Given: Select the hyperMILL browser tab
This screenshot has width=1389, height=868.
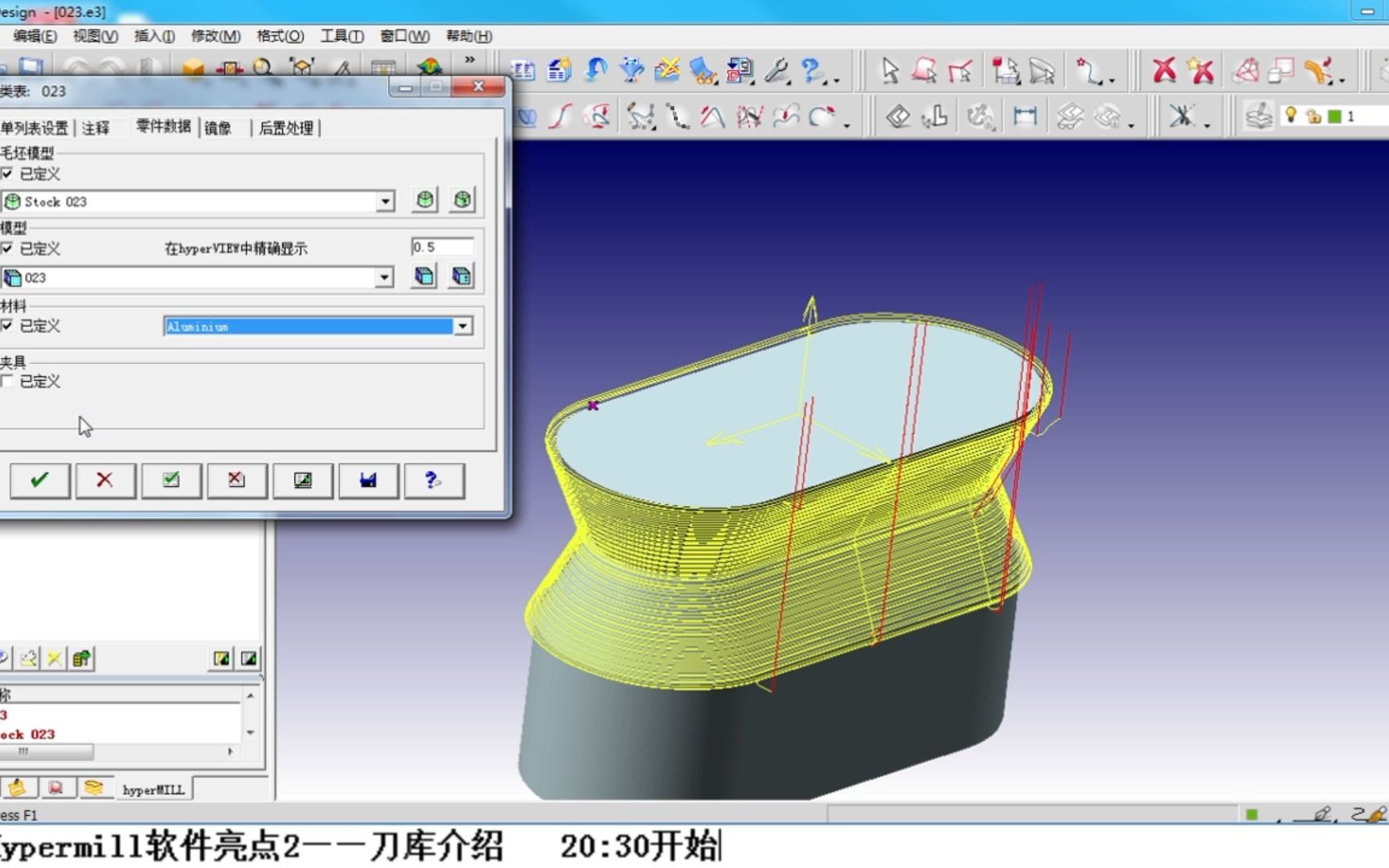Looking at the screenshot, I should point(153,790).
